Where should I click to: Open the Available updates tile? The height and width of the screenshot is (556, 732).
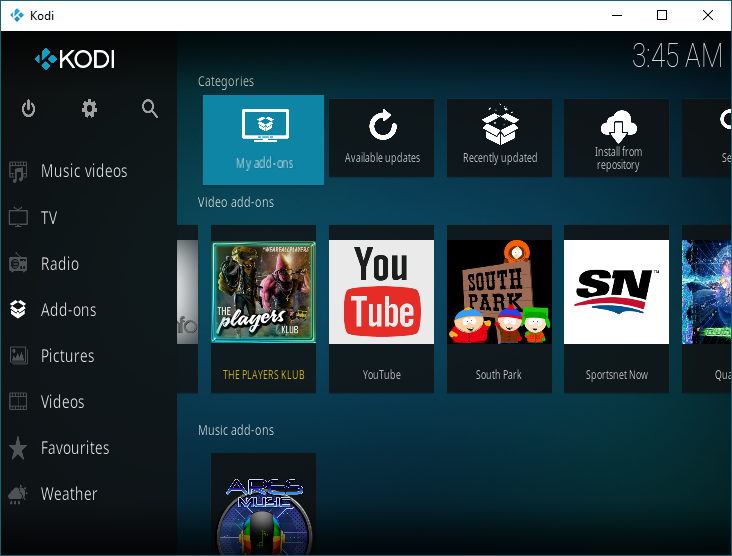pos(381,138)
